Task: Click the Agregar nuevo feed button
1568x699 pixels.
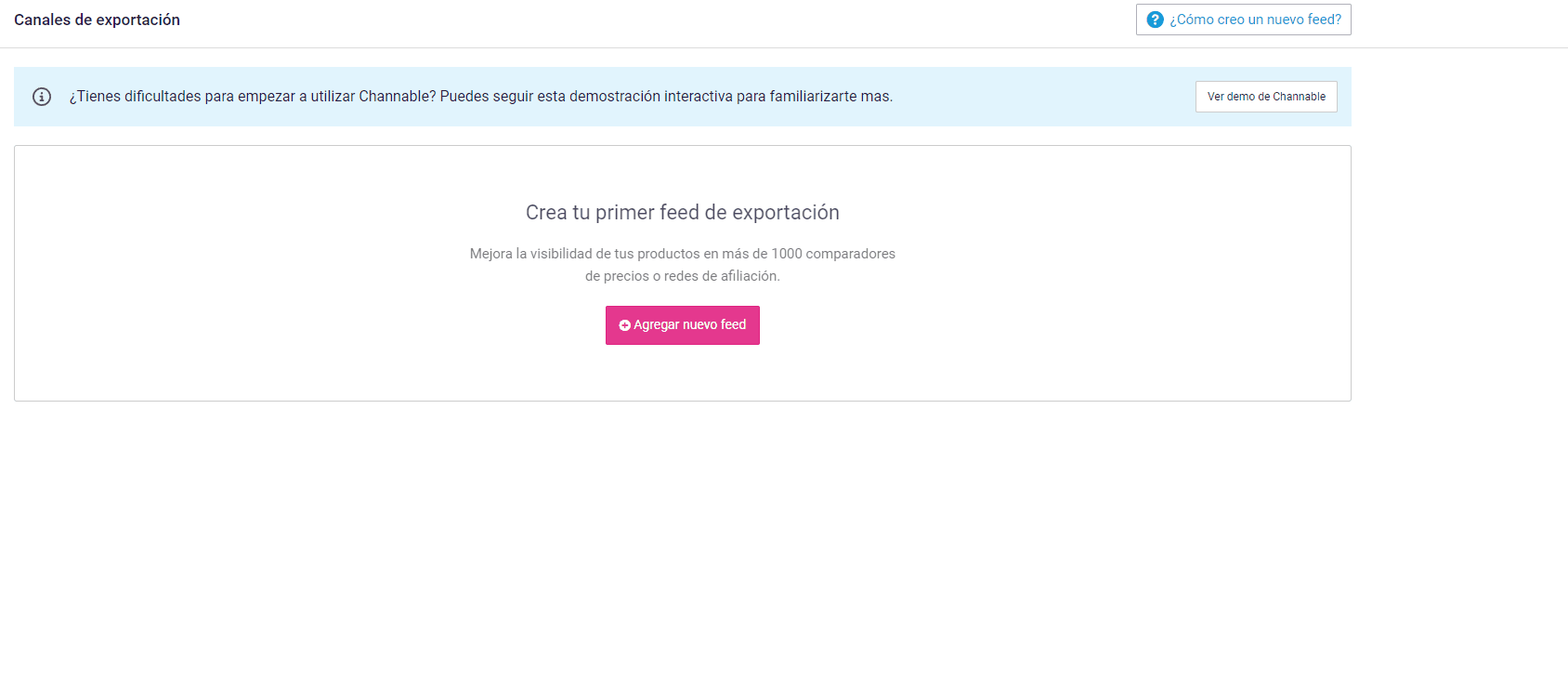Action: click(x=683, y=325)
